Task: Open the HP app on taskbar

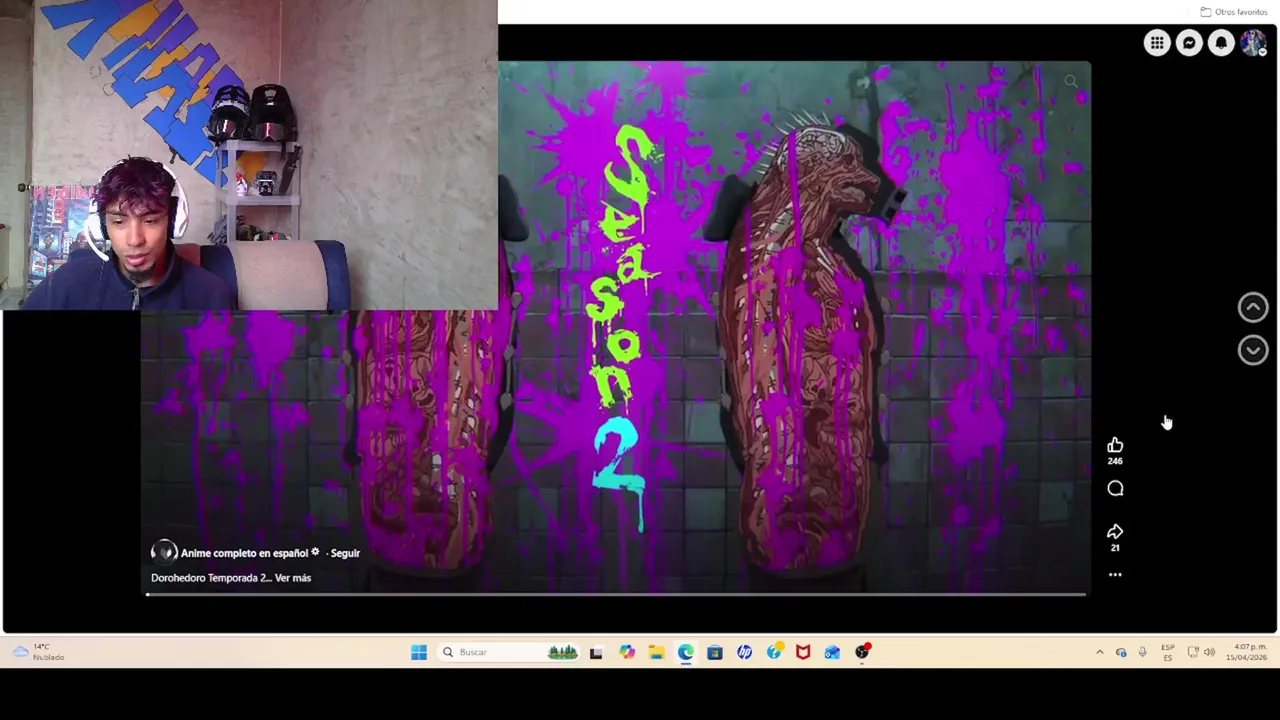Action: click(744, 652)
